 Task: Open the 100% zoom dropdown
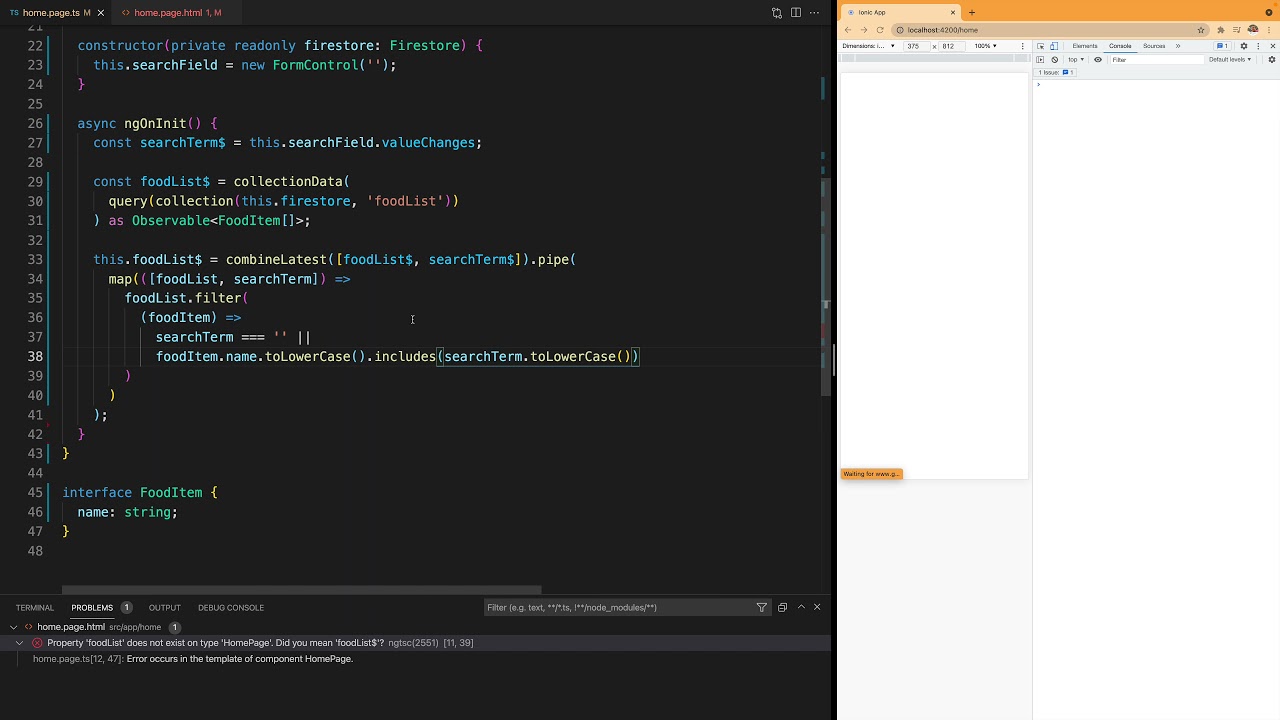[986, 46]
